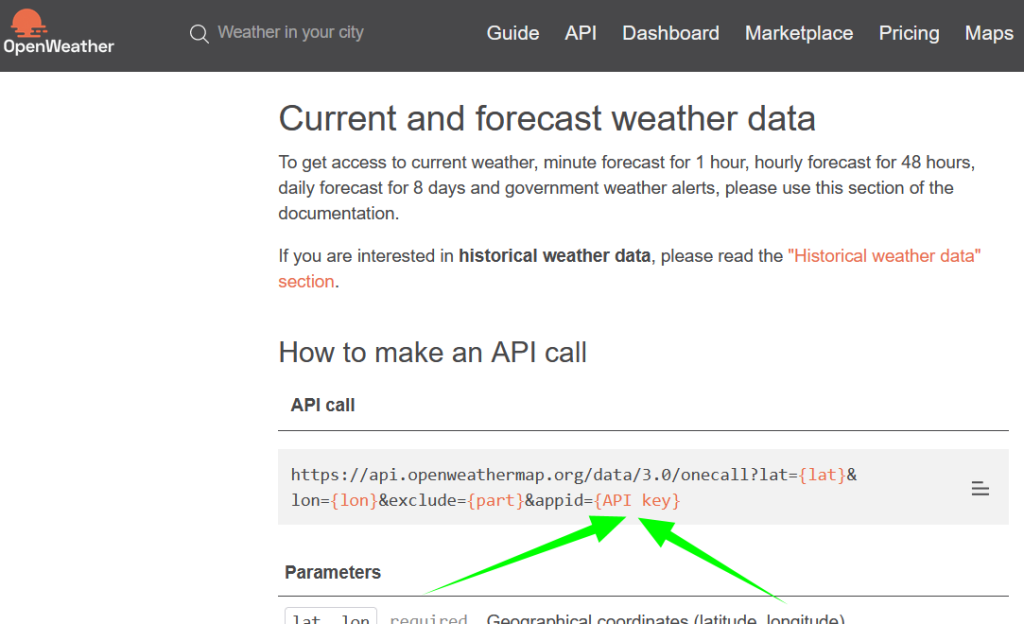The height and width of the screenshot is (624, 1024).
Task: Click inside the Weather in your city field
Action: (290, 32)
